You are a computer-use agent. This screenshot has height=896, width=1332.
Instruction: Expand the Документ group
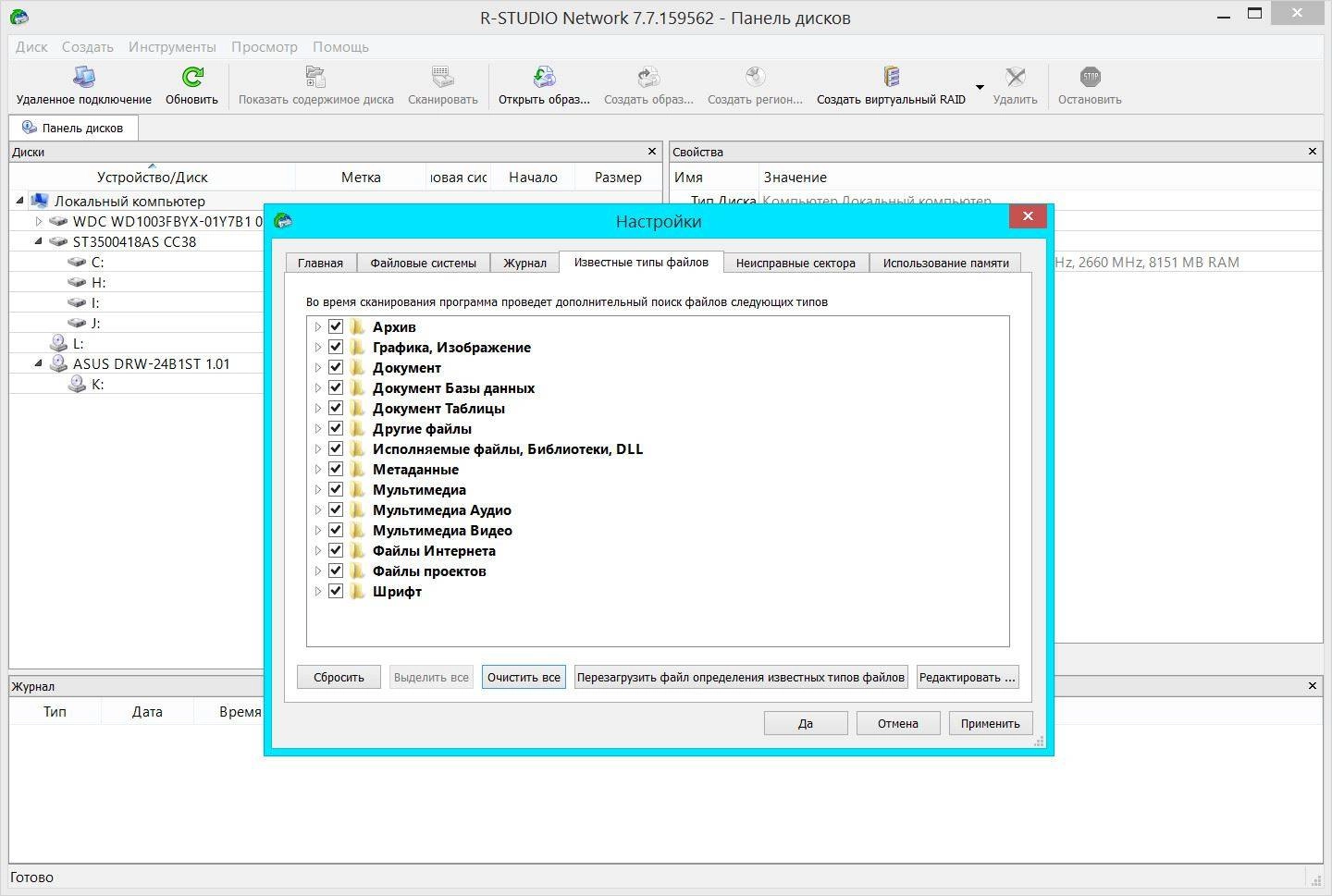coord(317,367)
